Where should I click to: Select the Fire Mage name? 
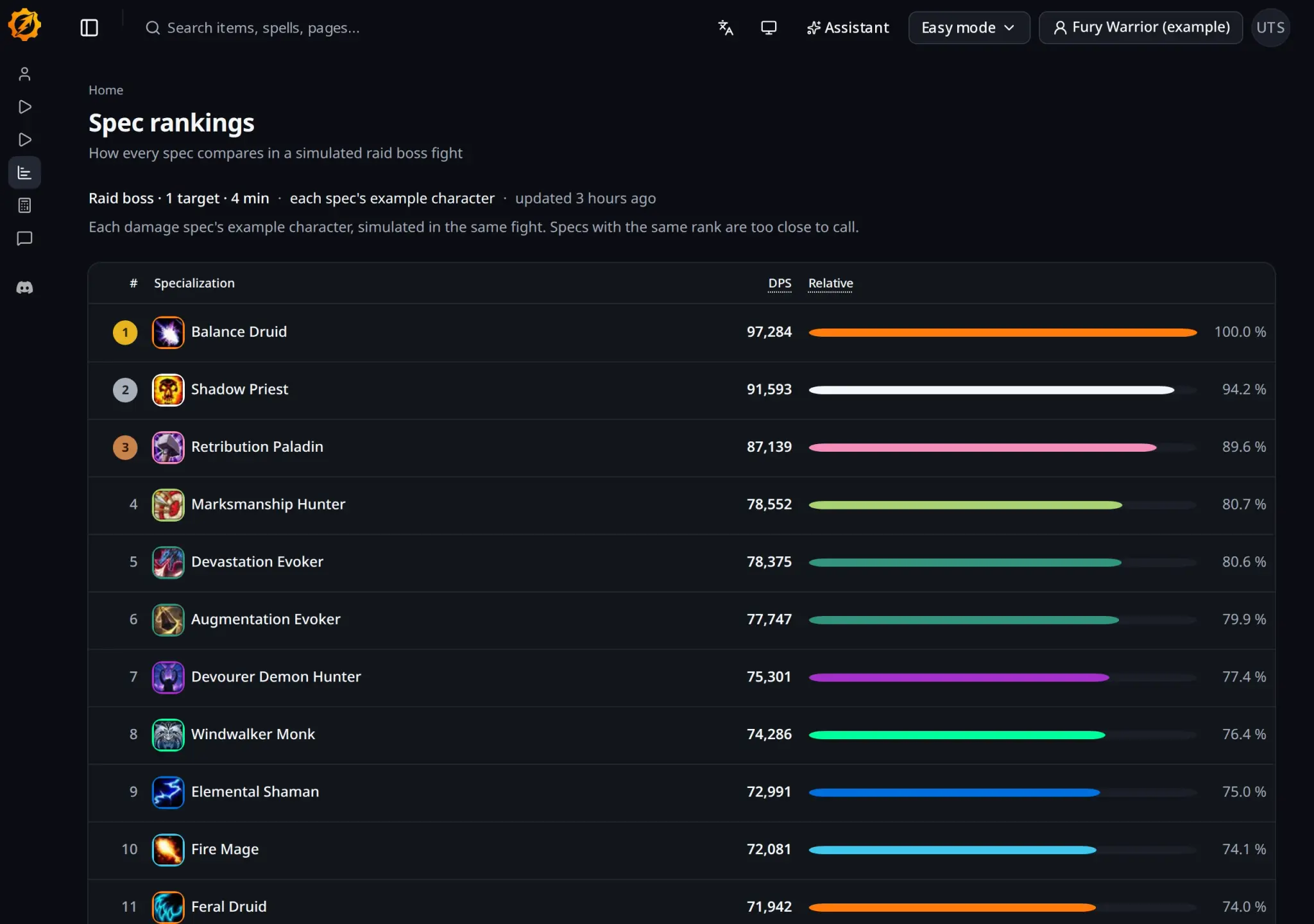tap(225, 849)
